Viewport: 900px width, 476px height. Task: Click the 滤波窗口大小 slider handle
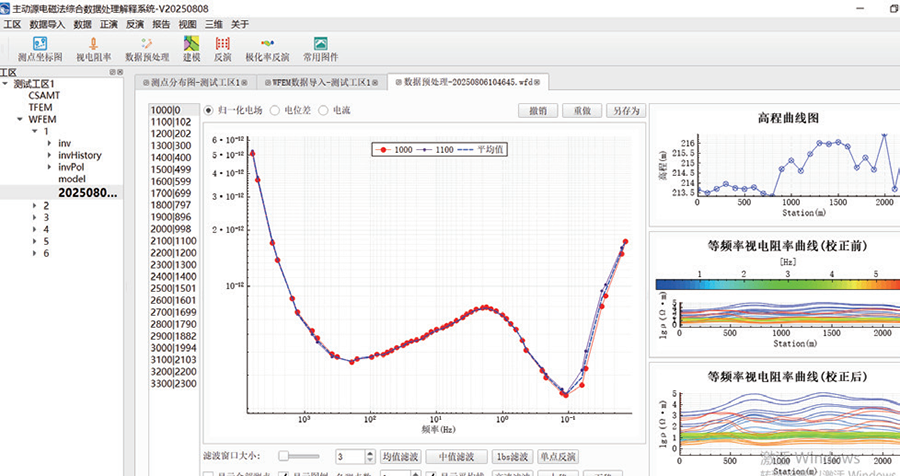pyautogui.click(x=284, y=456)
